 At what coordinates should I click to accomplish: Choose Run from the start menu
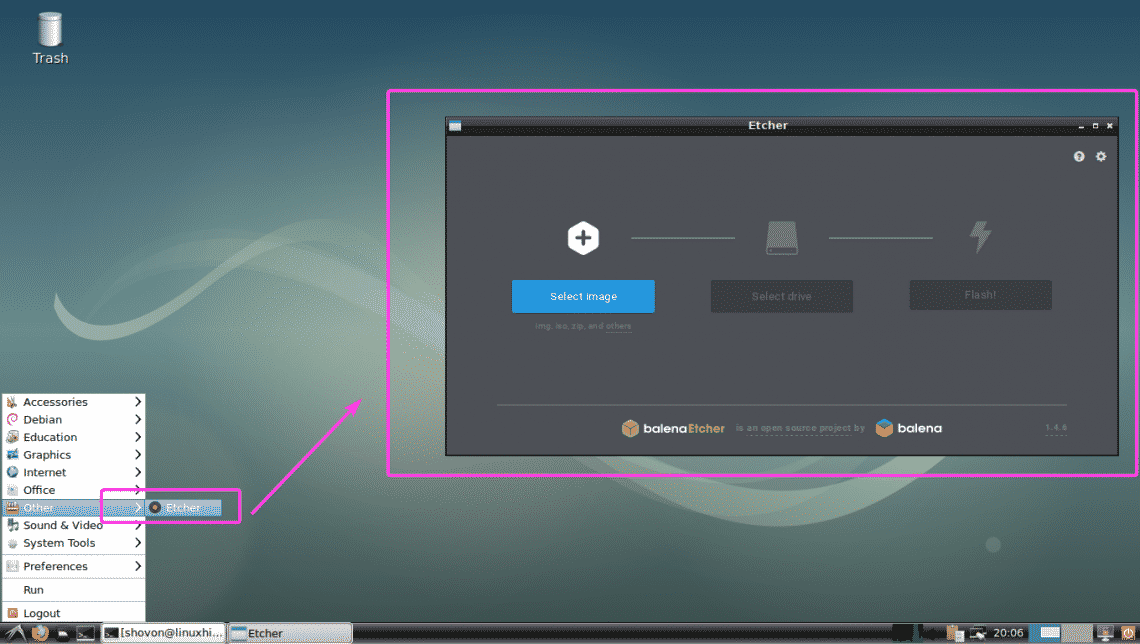click(73, 589)
